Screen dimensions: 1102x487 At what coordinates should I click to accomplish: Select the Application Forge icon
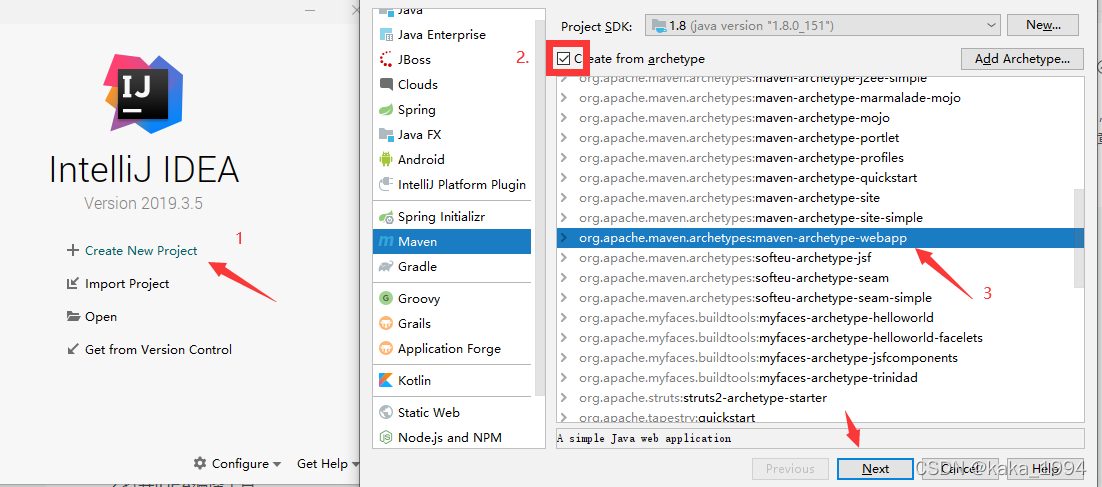click(386, 349)
